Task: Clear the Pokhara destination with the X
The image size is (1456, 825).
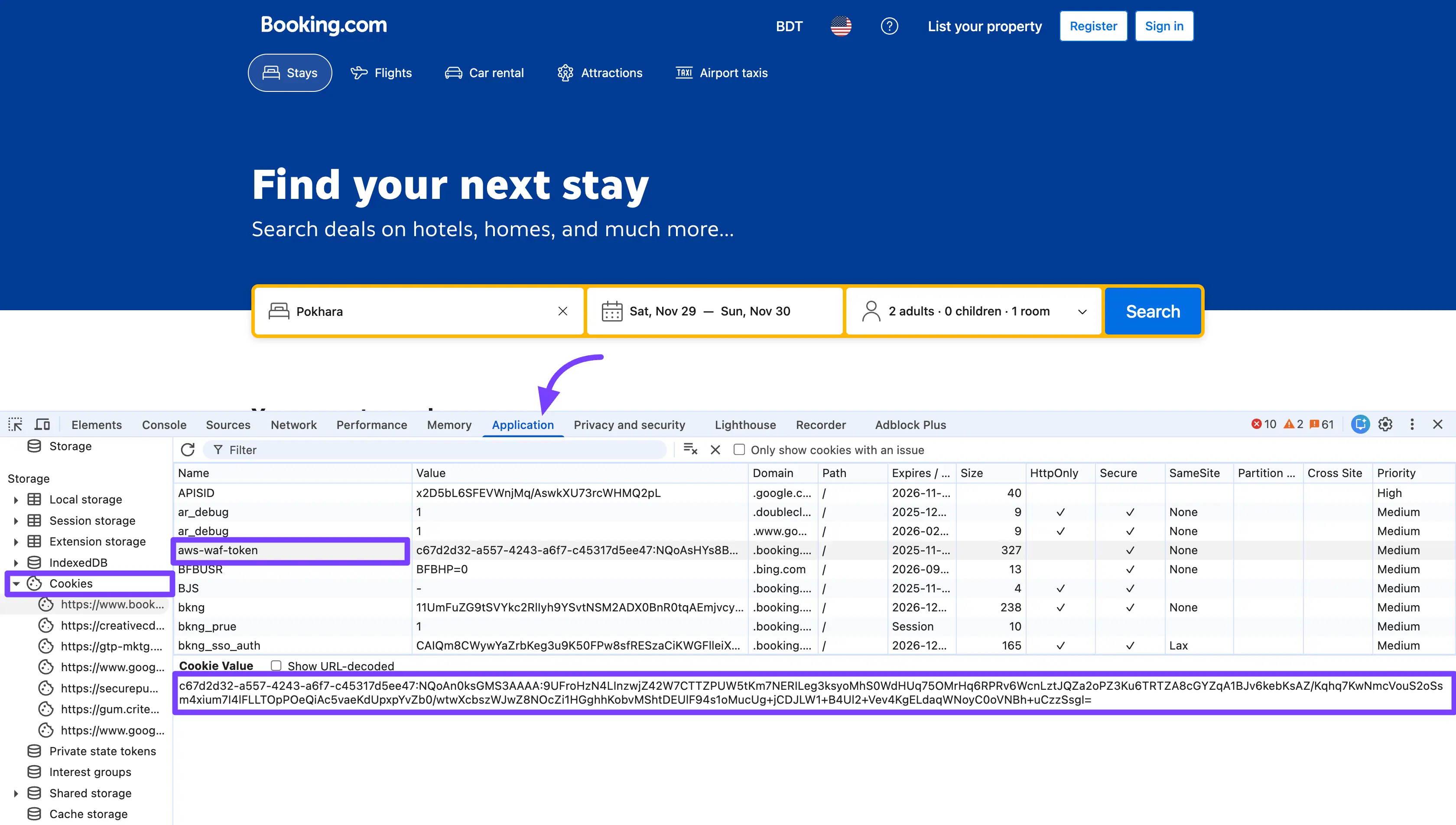Action: pos(562,311)
